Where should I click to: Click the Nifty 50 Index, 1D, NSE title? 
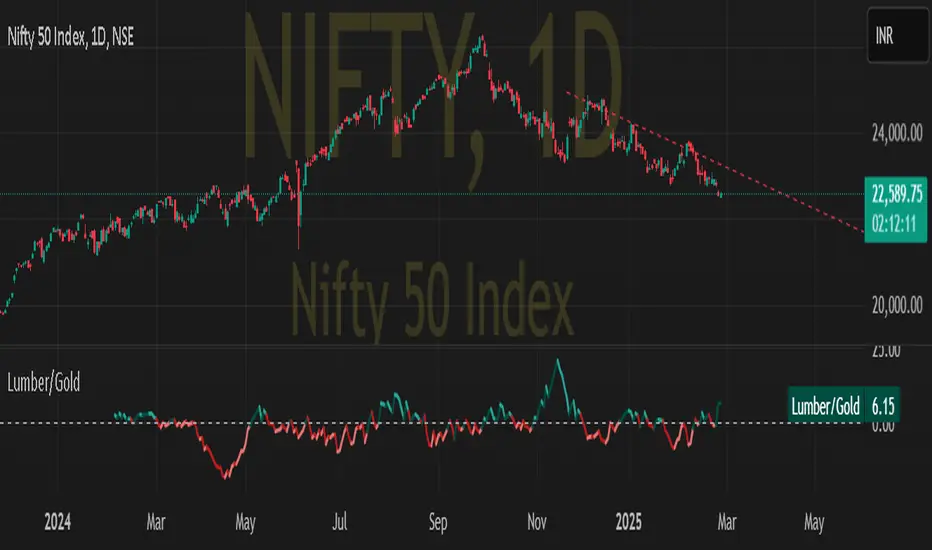[x=71, y=37]
